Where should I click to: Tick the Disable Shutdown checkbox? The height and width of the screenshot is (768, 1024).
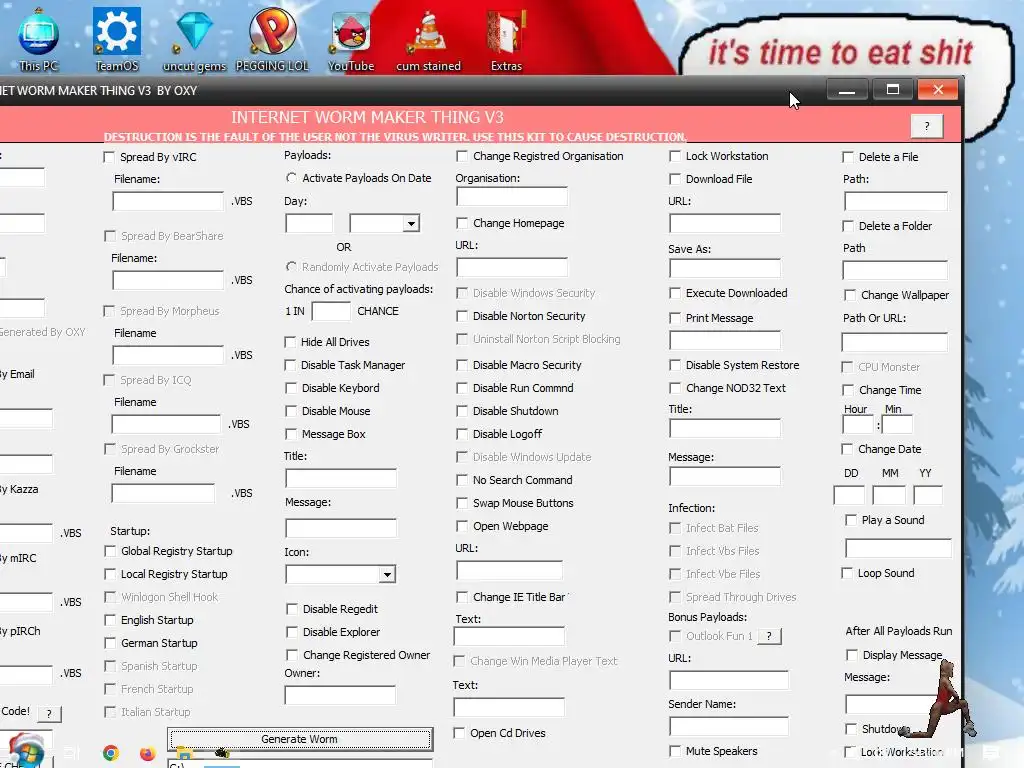(x=462, y=411)
